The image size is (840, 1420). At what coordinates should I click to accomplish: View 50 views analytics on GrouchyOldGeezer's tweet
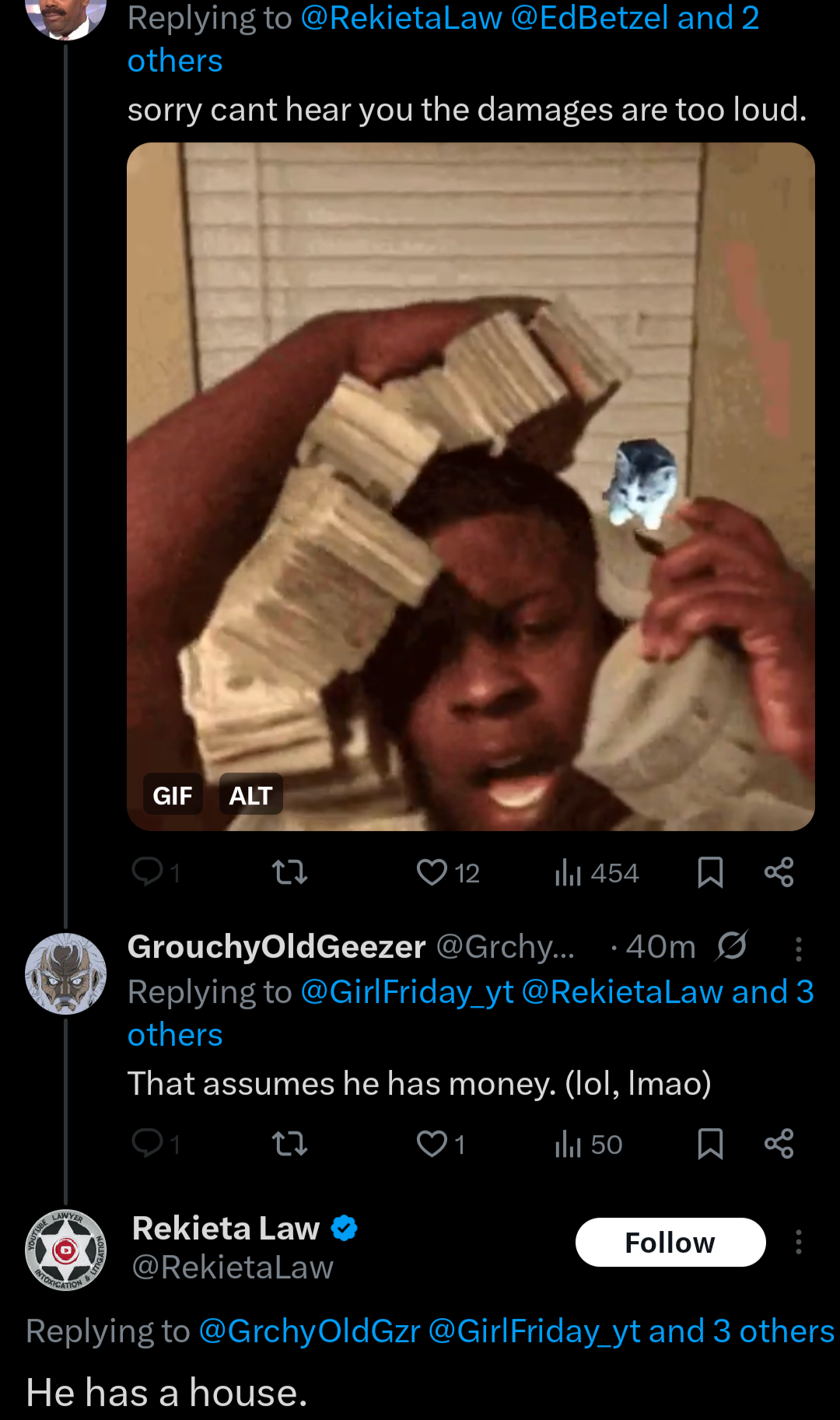click(x=589, y=1144)
